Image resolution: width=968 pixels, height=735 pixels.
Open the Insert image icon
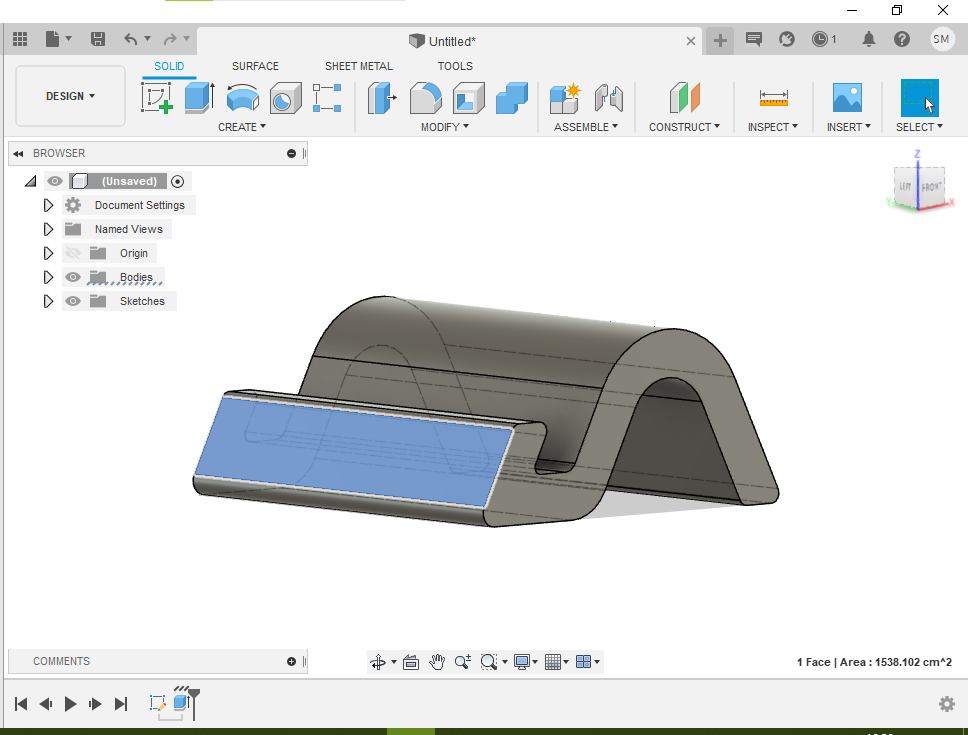tap(847, 98)
